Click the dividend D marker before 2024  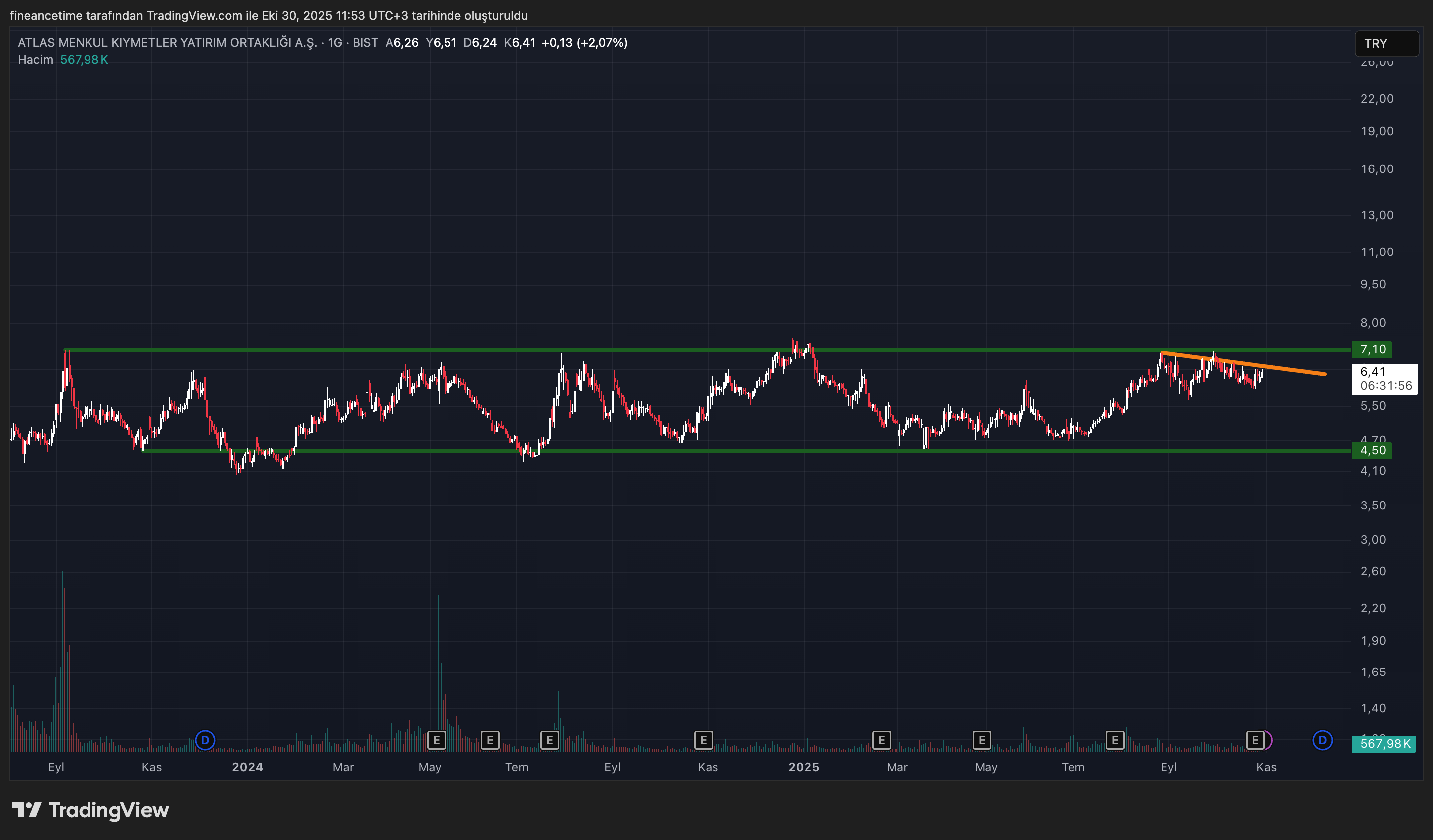[x=205, y=740]
